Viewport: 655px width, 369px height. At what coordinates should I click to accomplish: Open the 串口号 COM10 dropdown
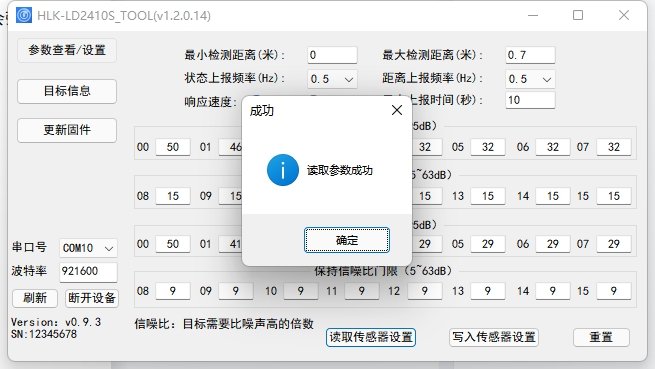(x=88, y=248)
